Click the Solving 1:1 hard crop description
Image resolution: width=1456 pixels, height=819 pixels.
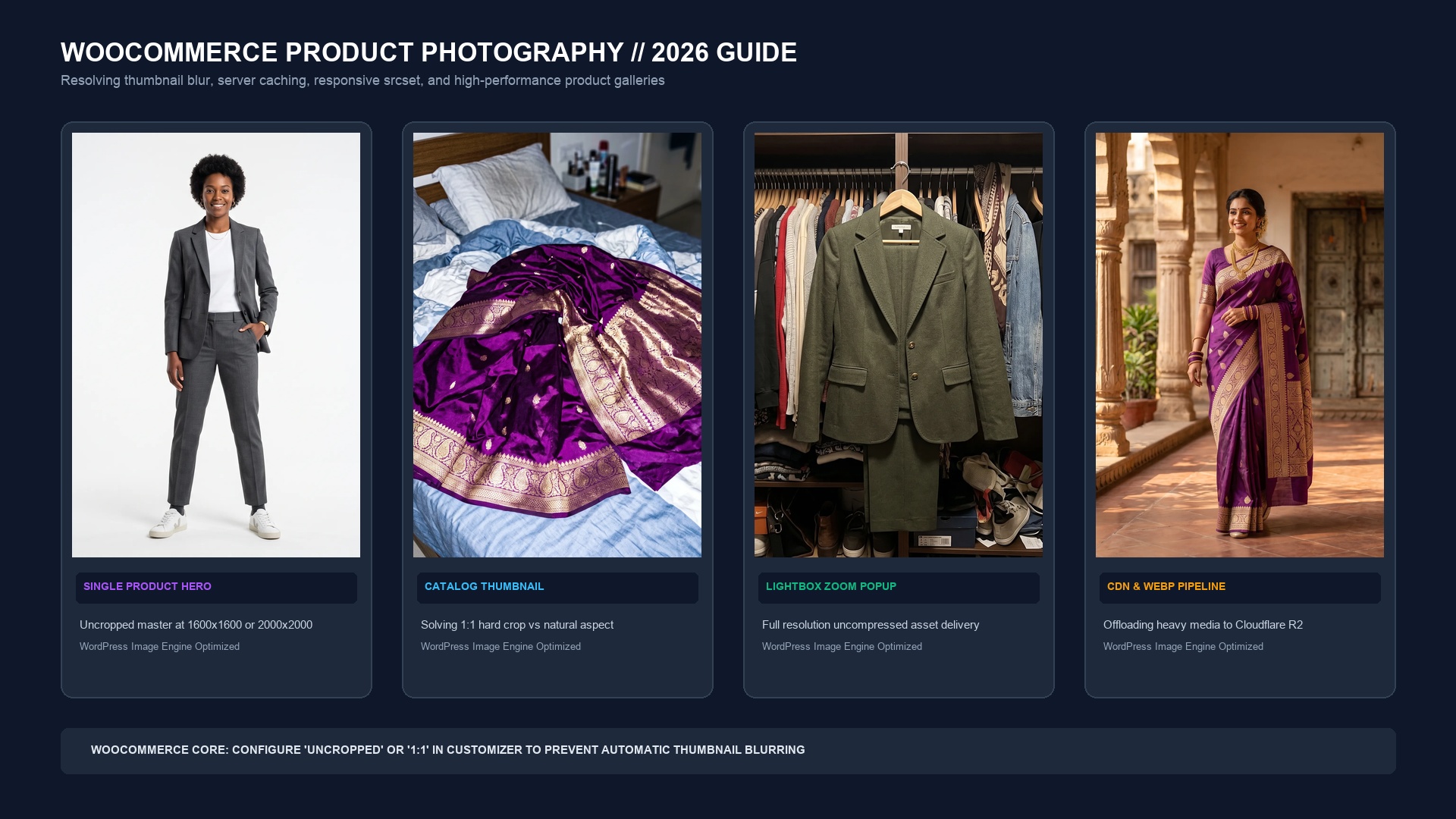click(517, 625)
